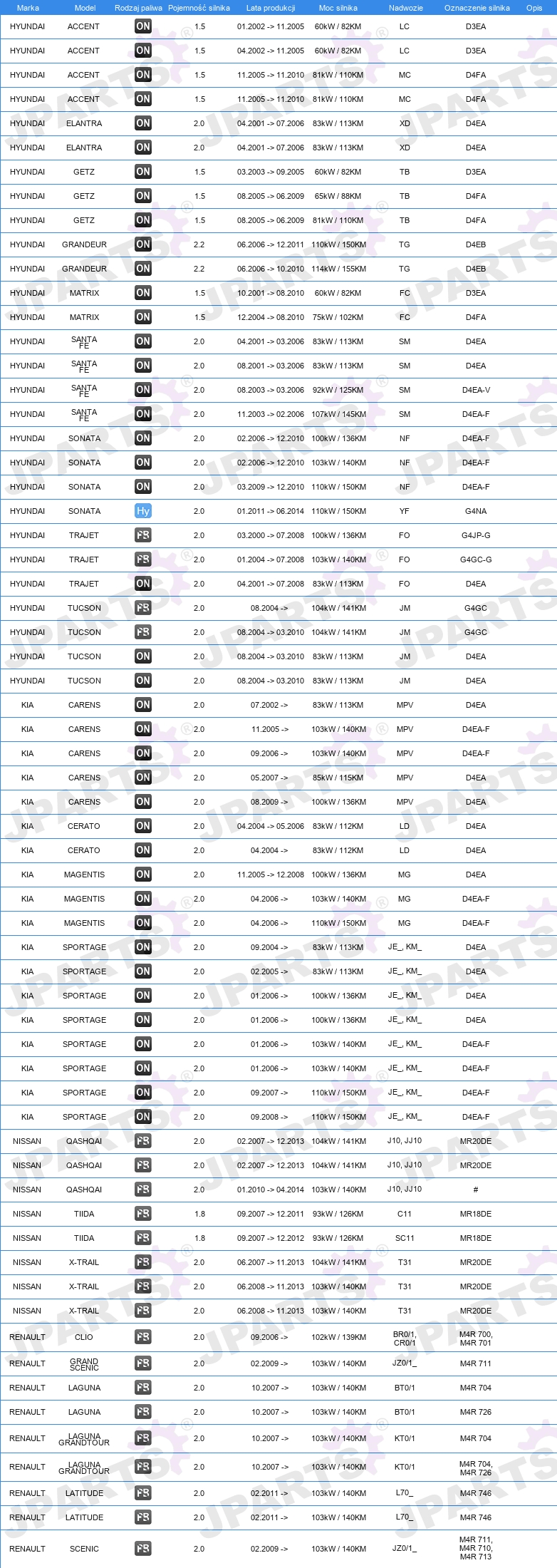Click the Opis column header
The height and width of the screenshot is (1568, 557).
tap(534, 8)
